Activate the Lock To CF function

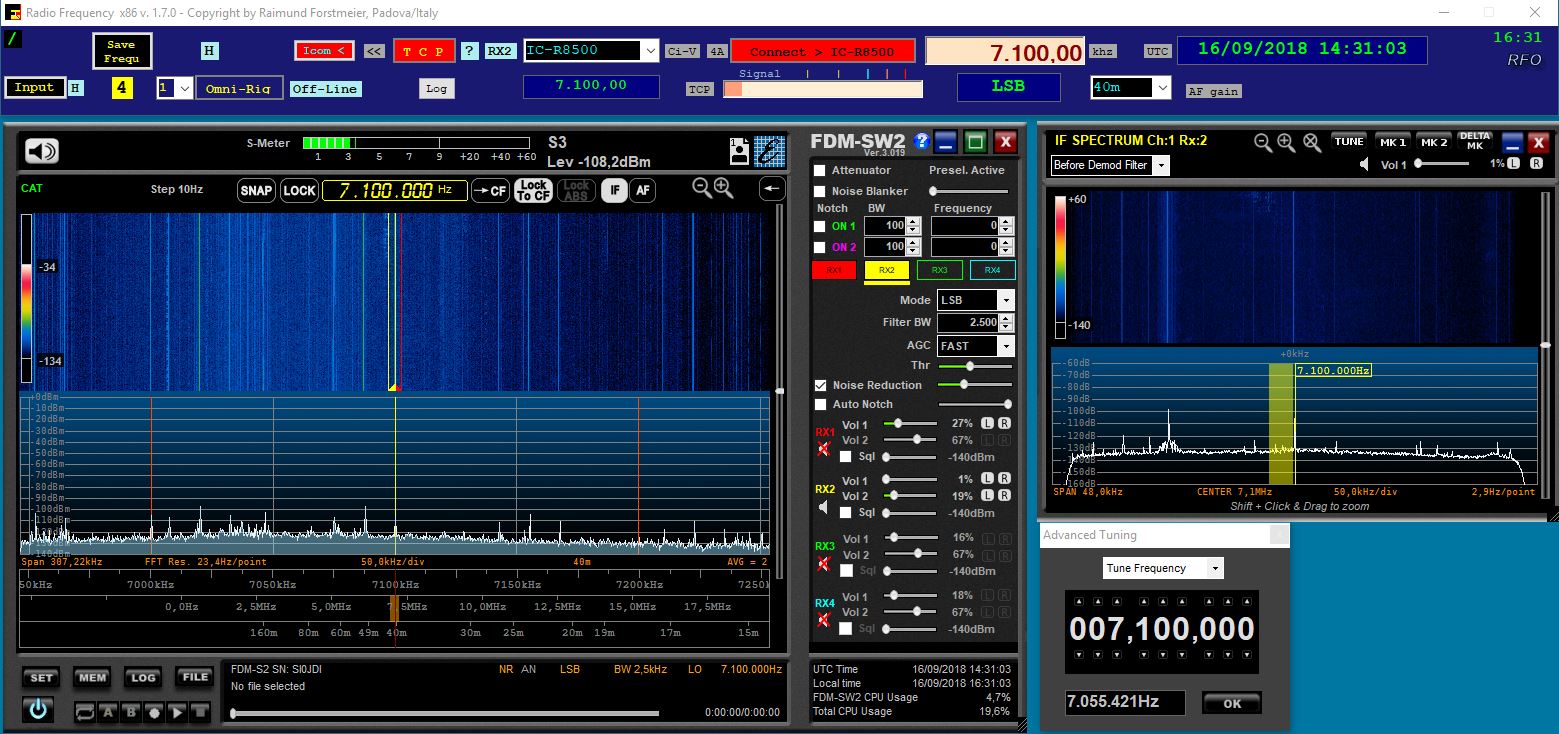534,189
